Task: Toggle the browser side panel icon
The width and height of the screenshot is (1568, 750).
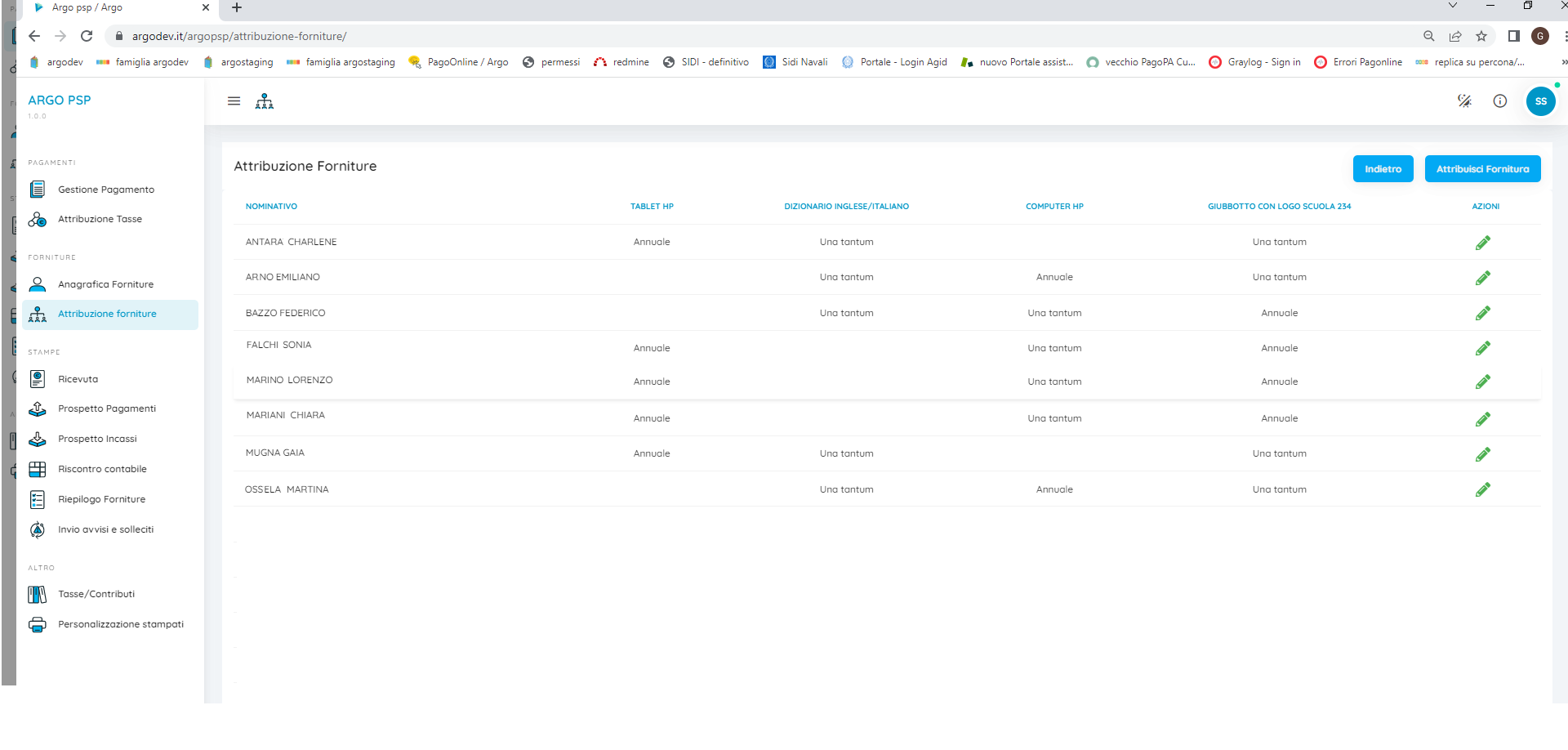Action: coord(1513,36)
